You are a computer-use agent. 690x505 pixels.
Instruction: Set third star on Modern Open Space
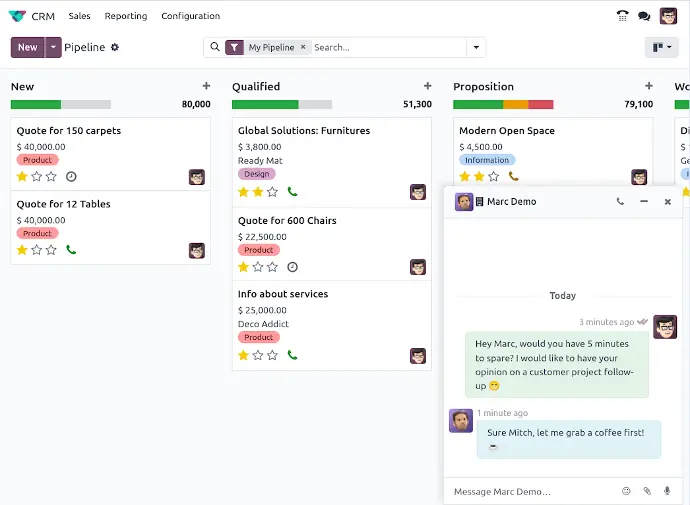pyautogui.click(x=494, y=176)
